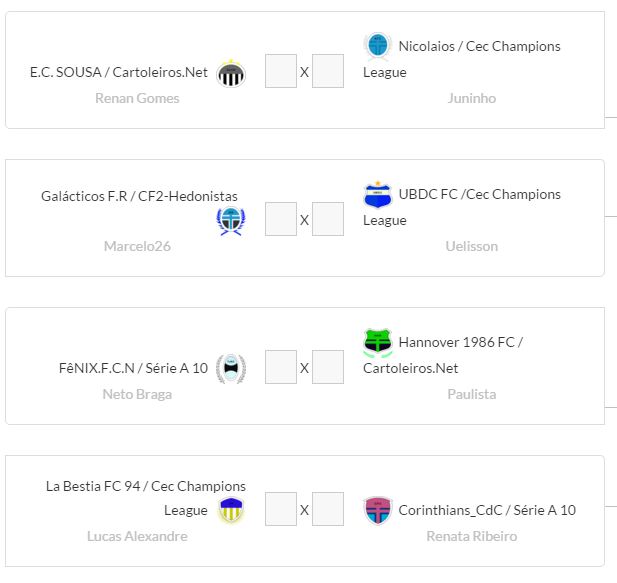The width and height of the screenshot is (617, 583).
Task: Click the Galácticos F.R team crest
Action: 231,221
